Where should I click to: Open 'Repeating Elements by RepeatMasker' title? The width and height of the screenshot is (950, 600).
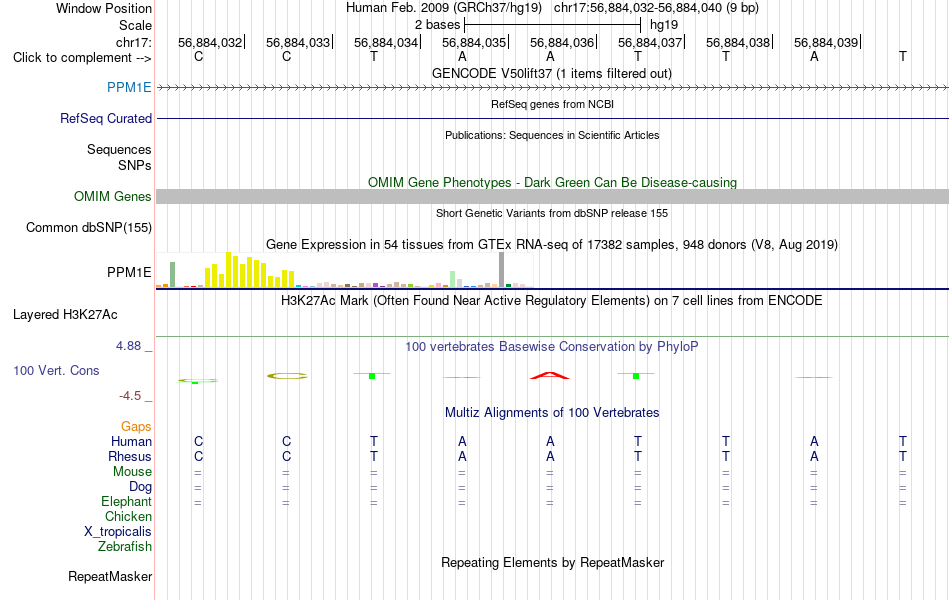pyautogui.click(x=552, y=562)
